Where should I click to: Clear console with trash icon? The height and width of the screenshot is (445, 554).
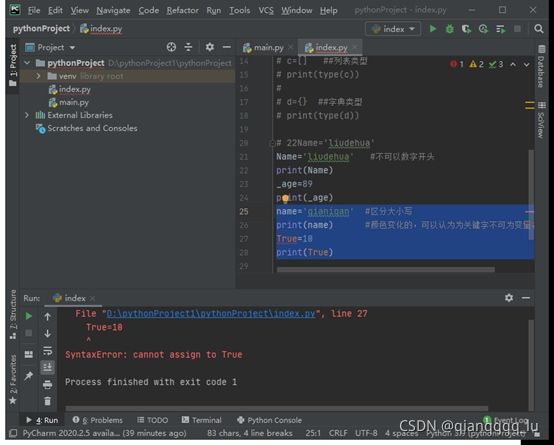[x=47, y=401]
